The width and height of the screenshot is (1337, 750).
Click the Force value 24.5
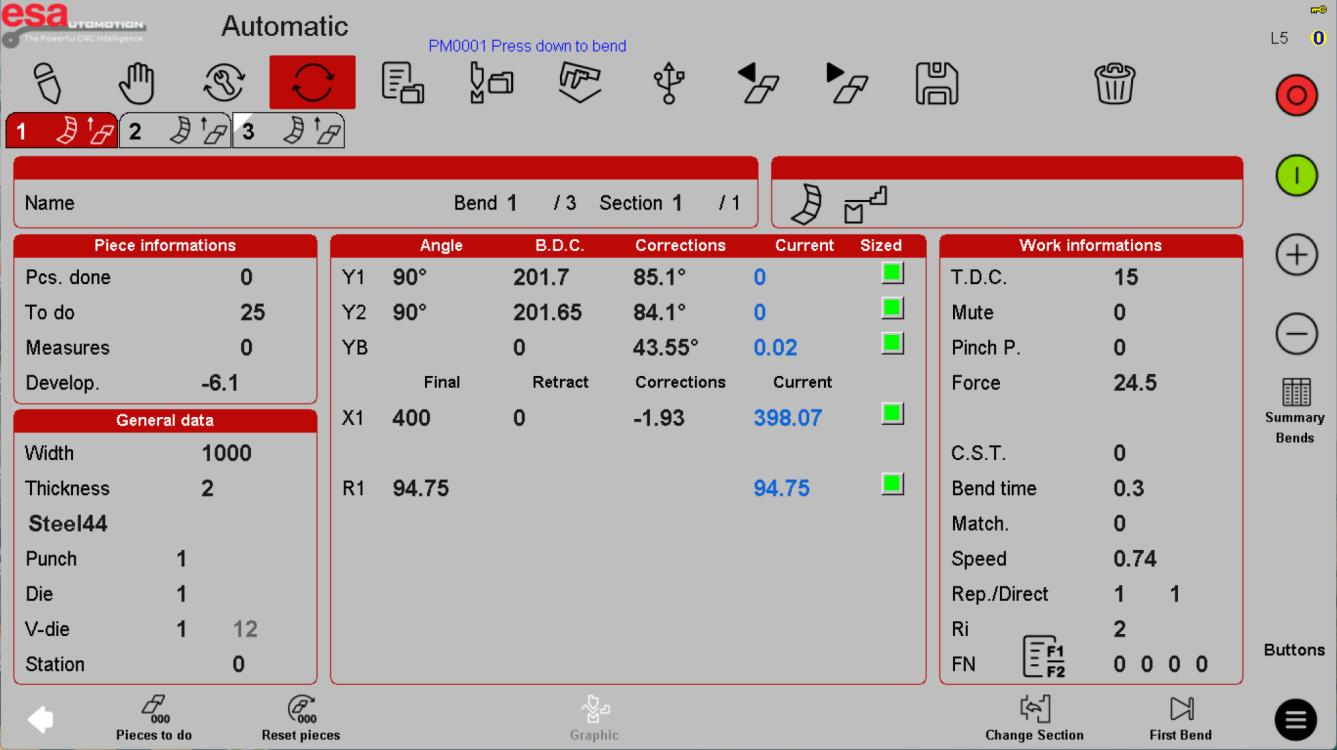click(1135, 383)
